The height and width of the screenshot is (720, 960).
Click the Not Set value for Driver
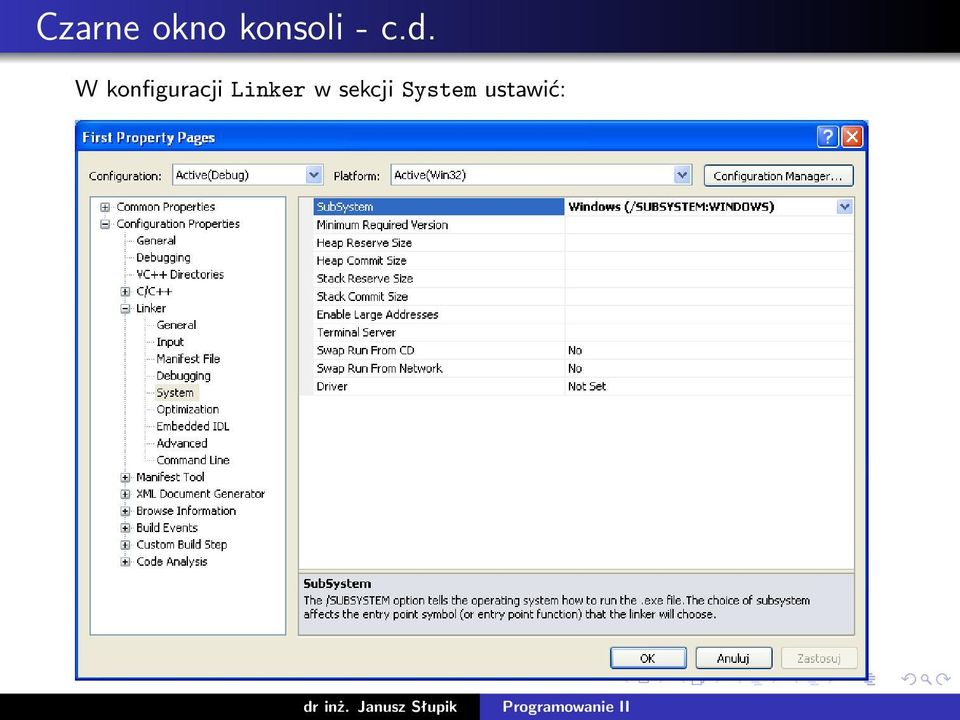coord(587,386)
